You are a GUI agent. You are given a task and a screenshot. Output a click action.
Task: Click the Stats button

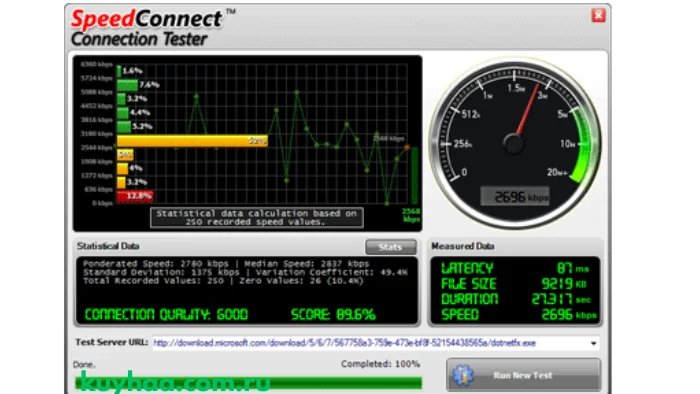tap(391, 247)
